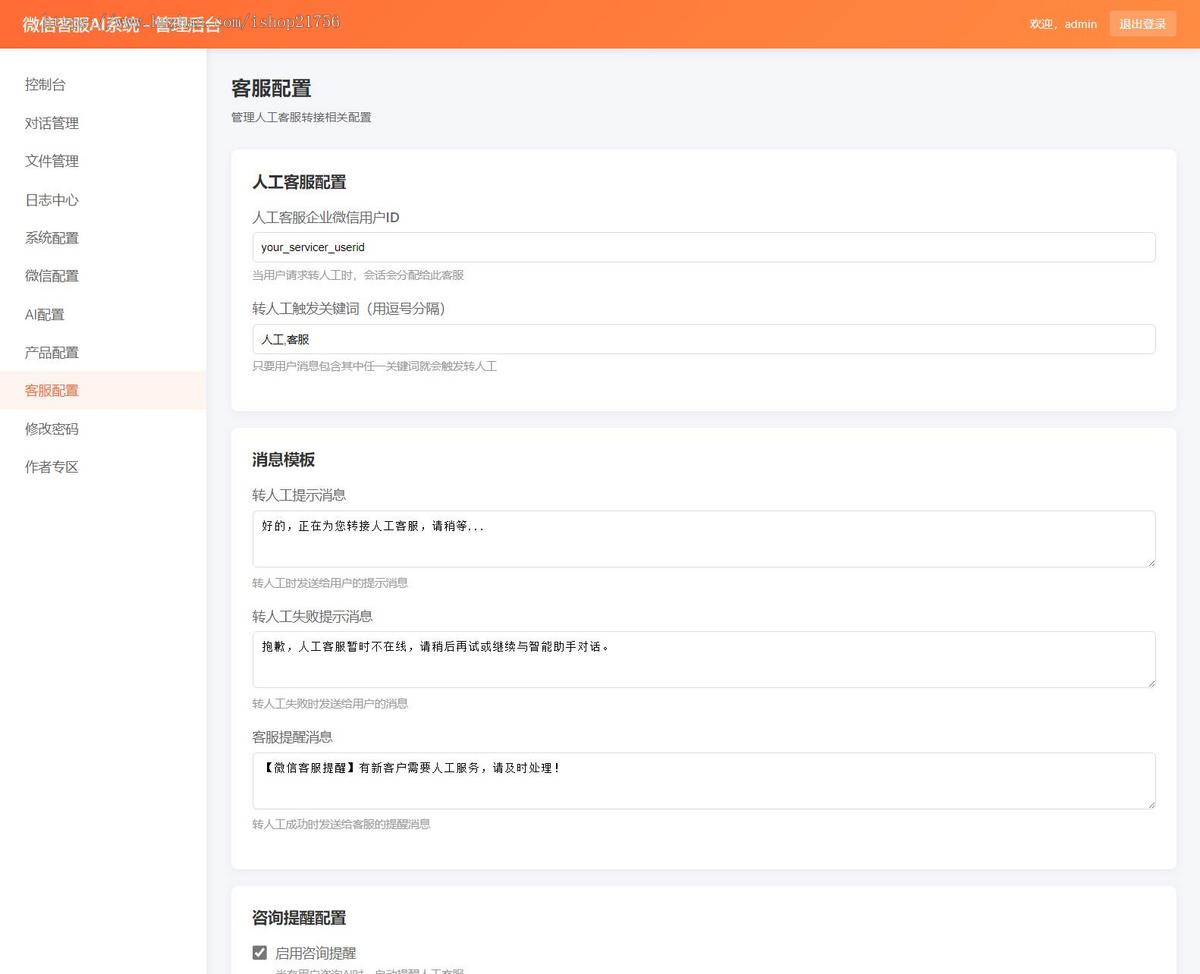Viewport: 1200px width, 974px height.
Task: Click hint 只要用户消息包含其中任一关键词就会触发转人工
Action: [x=374, y=366]
